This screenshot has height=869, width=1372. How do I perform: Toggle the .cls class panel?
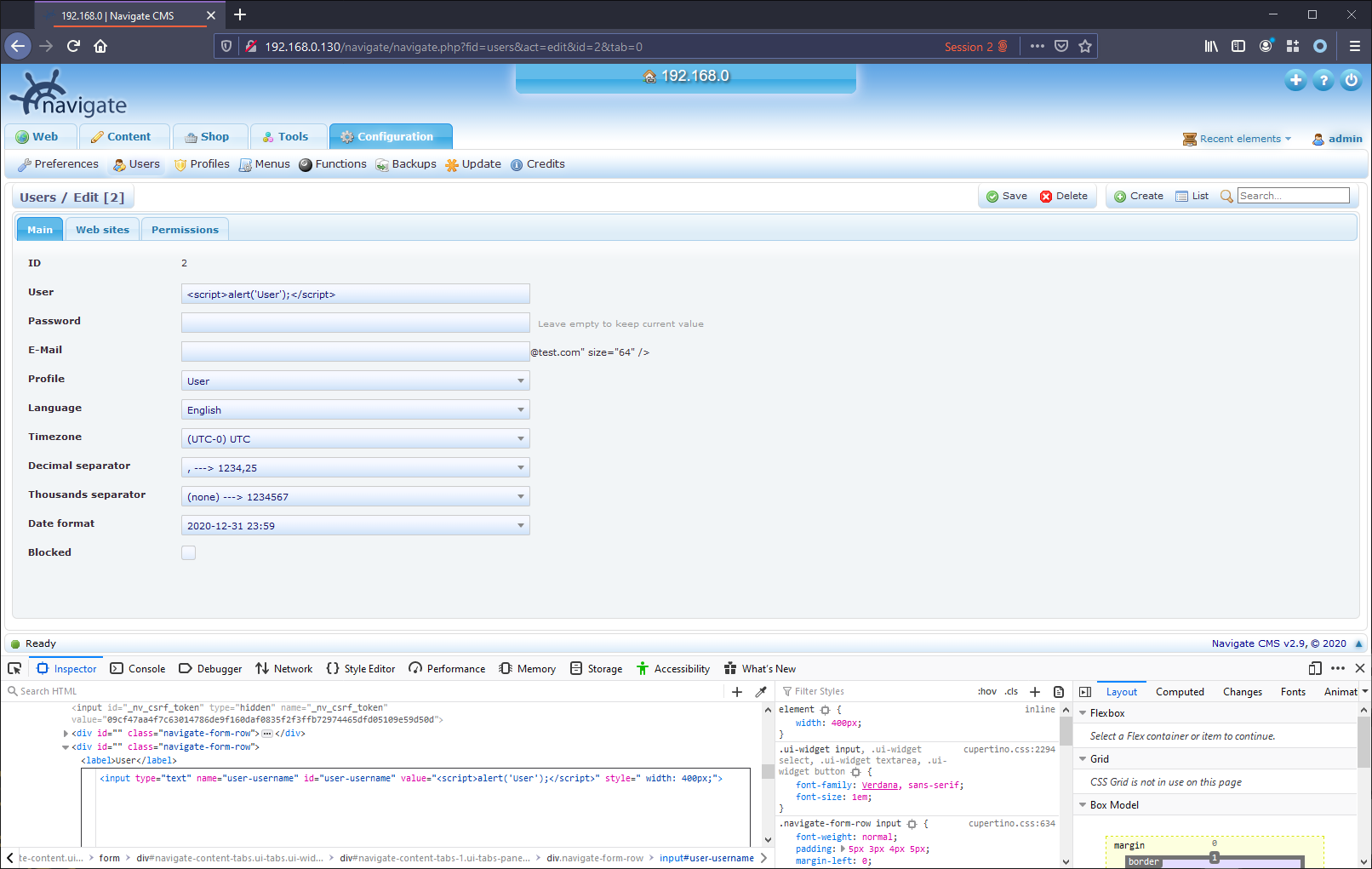[1011, 691]
